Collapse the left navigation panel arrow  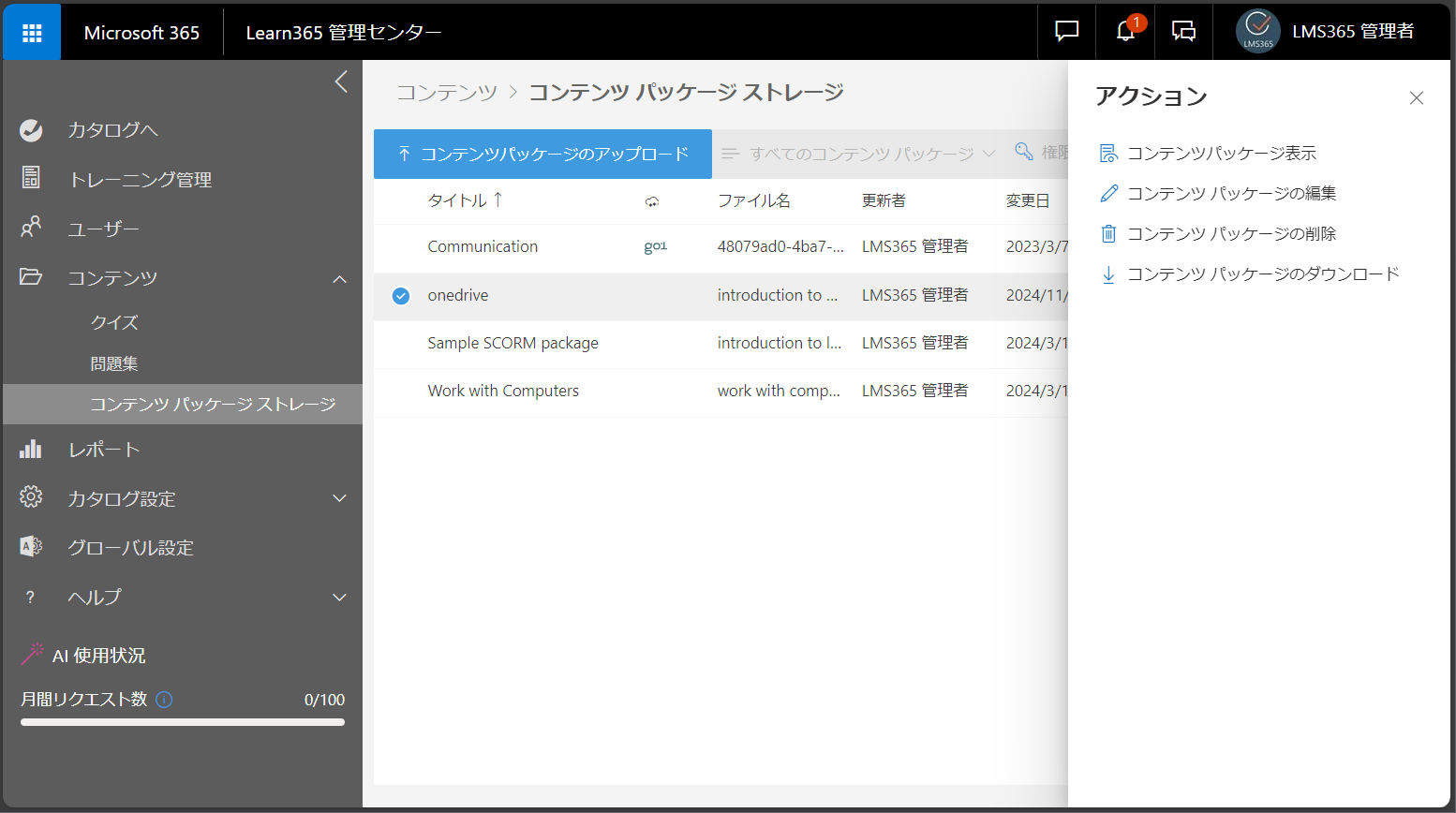click(x=341, y=81)
